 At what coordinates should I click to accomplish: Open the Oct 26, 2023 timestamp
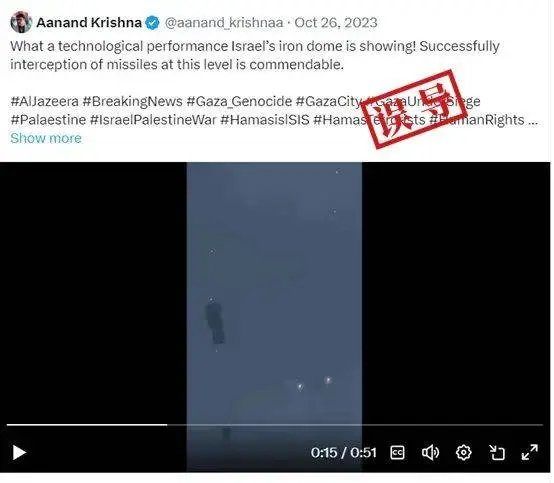336,23
